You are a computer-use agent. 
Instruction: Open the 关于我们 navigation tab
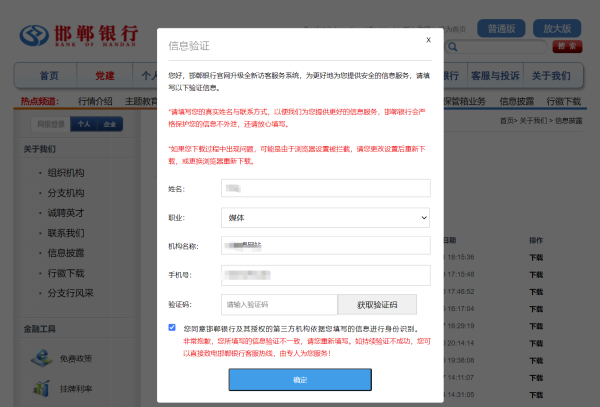click(x=551, y=75)
